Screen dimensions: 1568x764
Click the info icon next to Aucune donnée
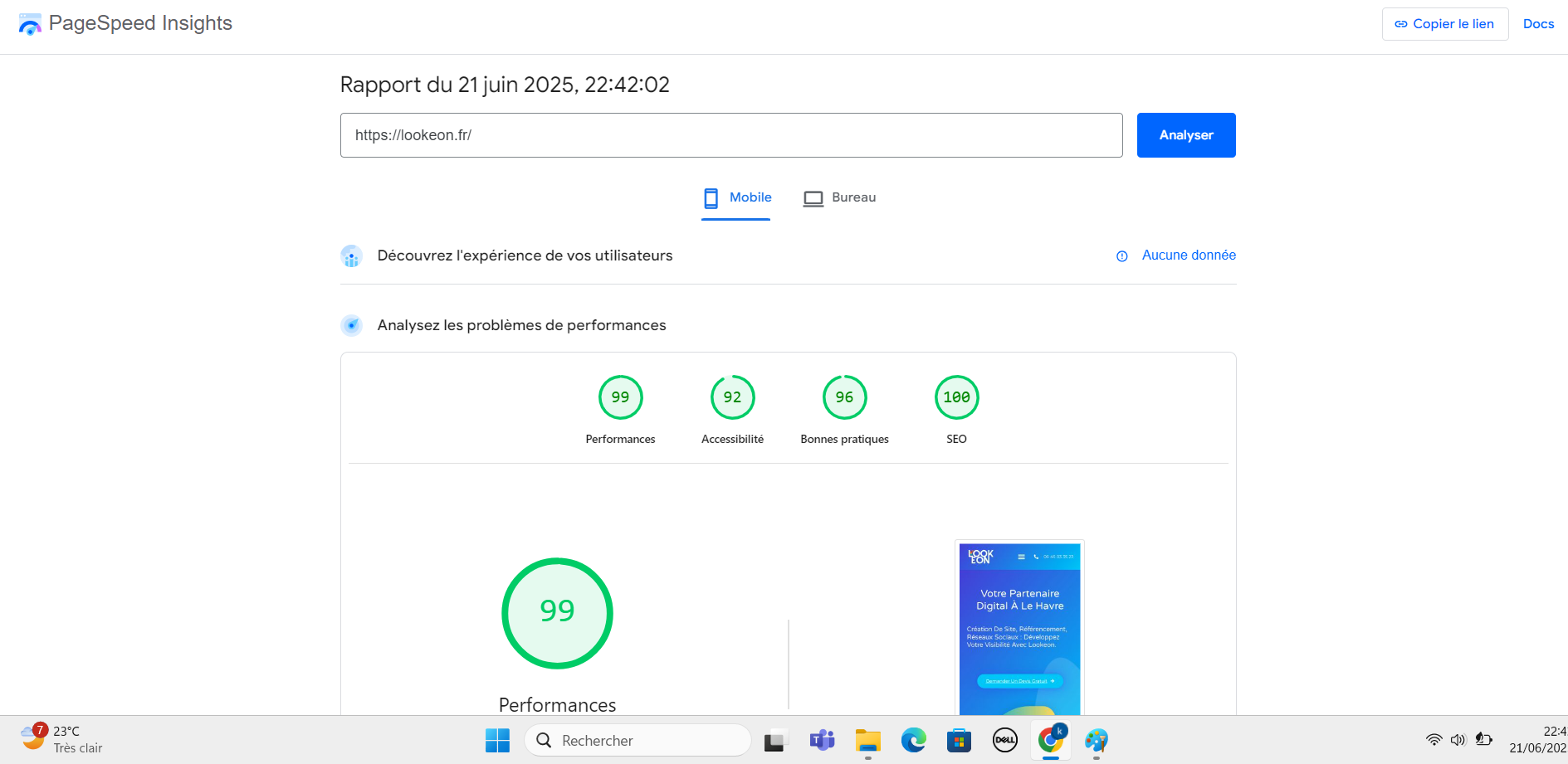click(x=1122, y=256)
